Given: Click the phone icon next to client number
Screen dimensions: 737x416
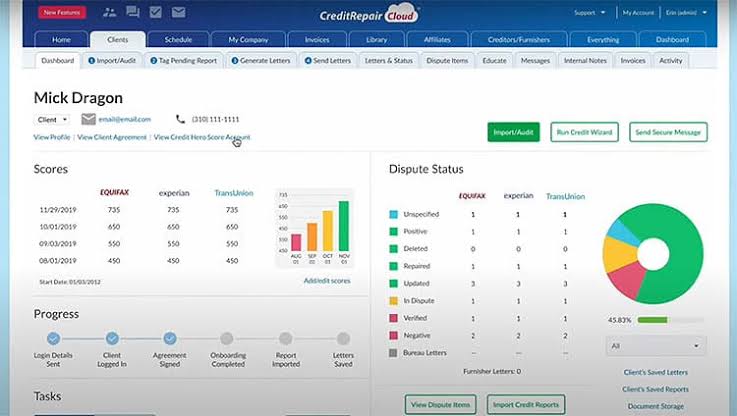Looking at the screenshot, I should pos(180,119).
